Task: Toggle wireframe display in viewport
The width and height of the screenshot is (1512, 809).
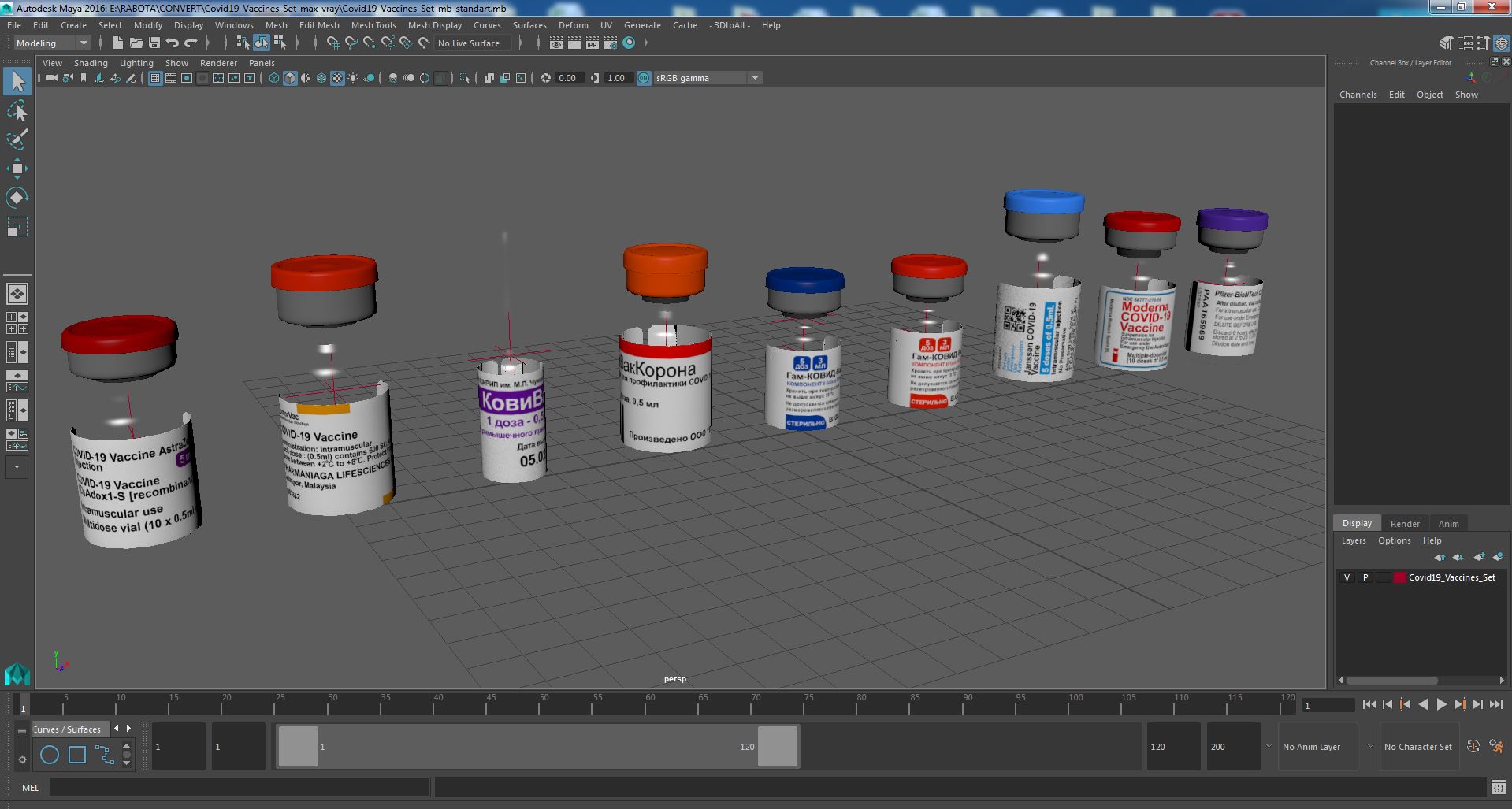Action: 274,78
